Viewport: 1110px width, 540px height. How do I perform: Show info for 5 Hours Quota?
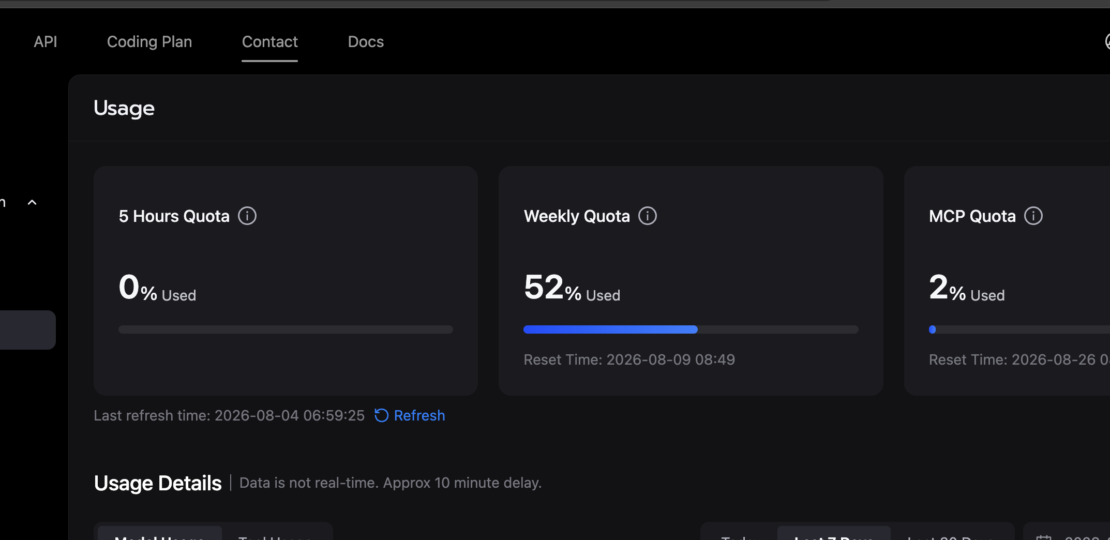point(247,216)
